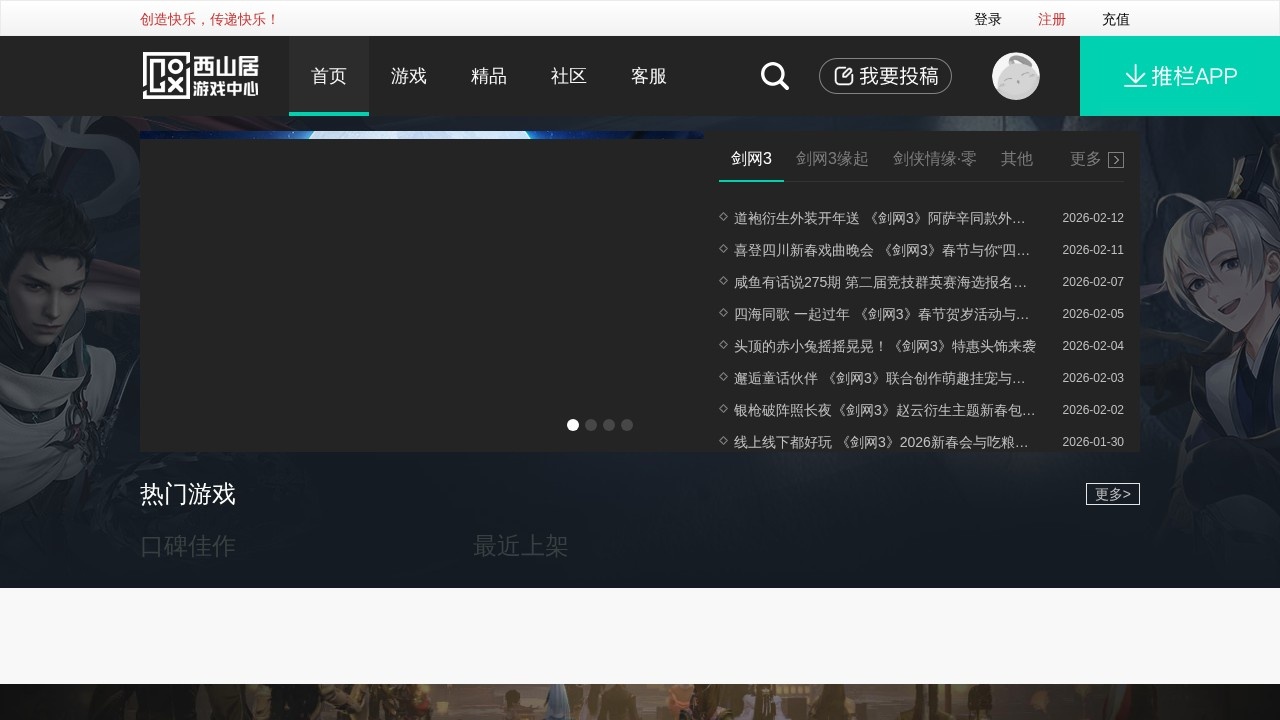Screen dimensions: 1280x720
Task: Open the 游戏 navigation menu item
Action: (408, 76)
